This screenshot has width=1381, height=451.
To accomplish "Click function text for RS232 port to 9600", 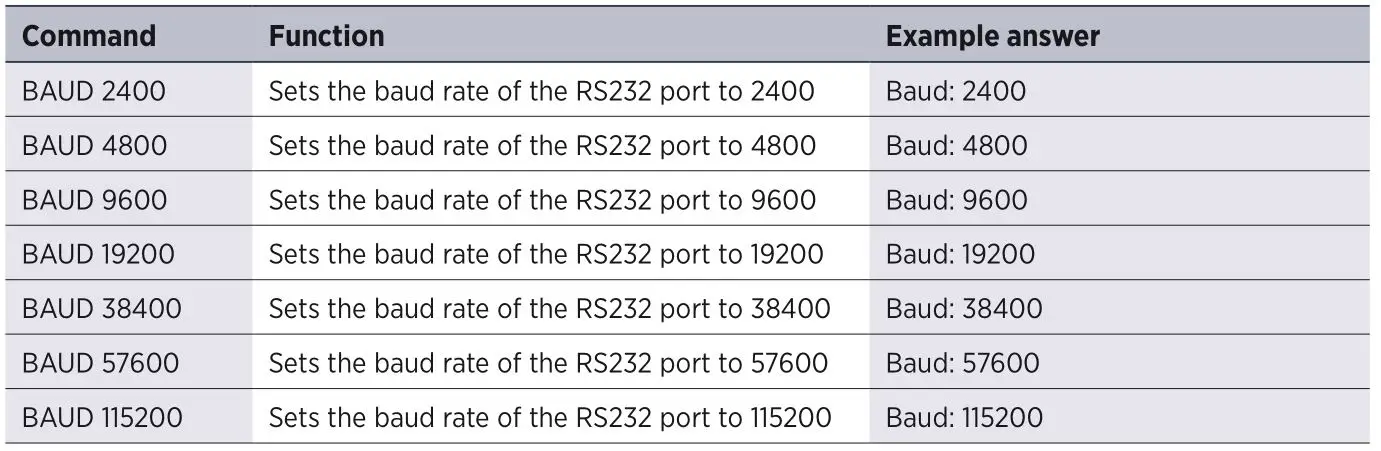I will point(542,200).
